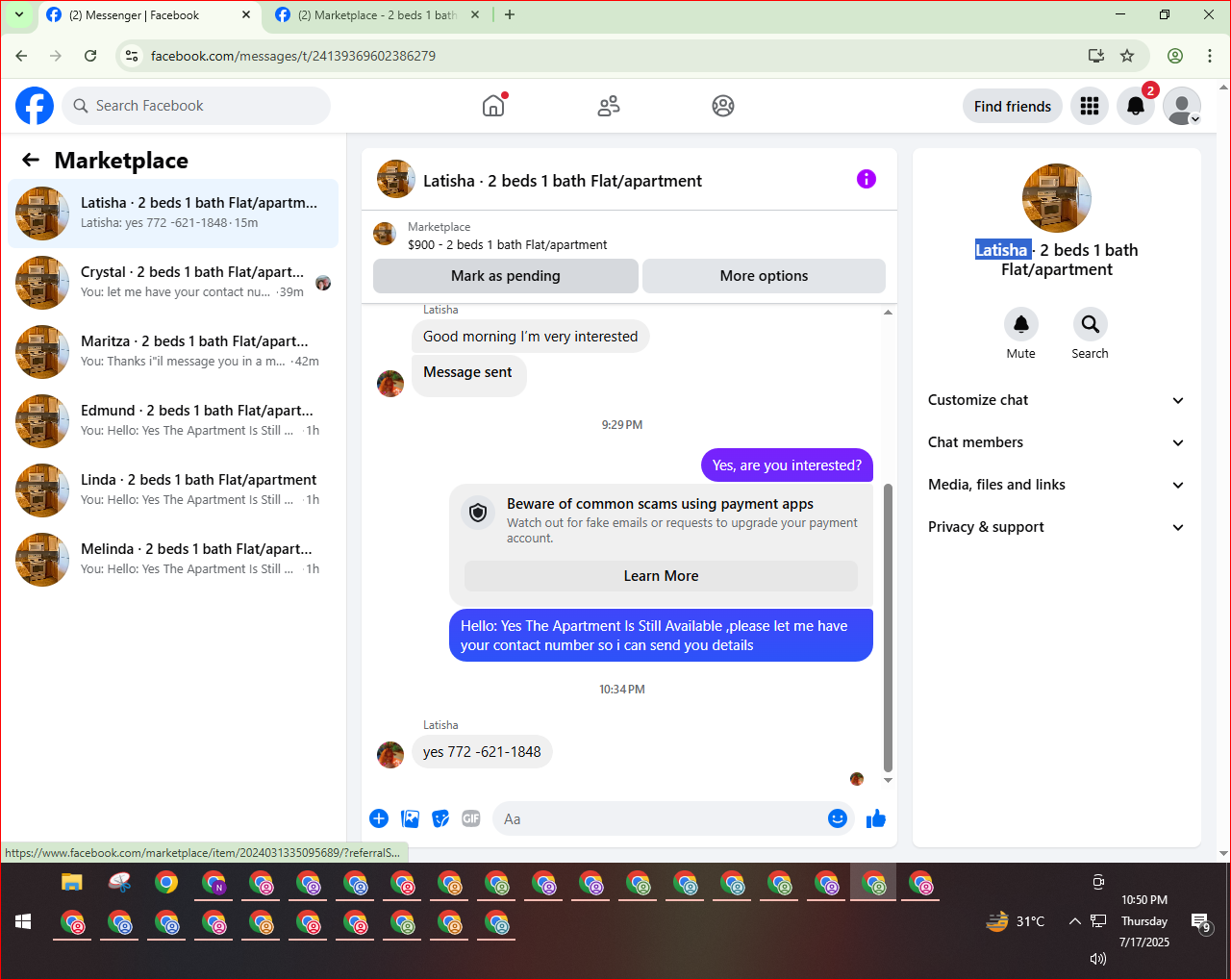Close the Messenger browser tab
The width and height of the screenshot is (1231, 980).
[x=246, y=14]
